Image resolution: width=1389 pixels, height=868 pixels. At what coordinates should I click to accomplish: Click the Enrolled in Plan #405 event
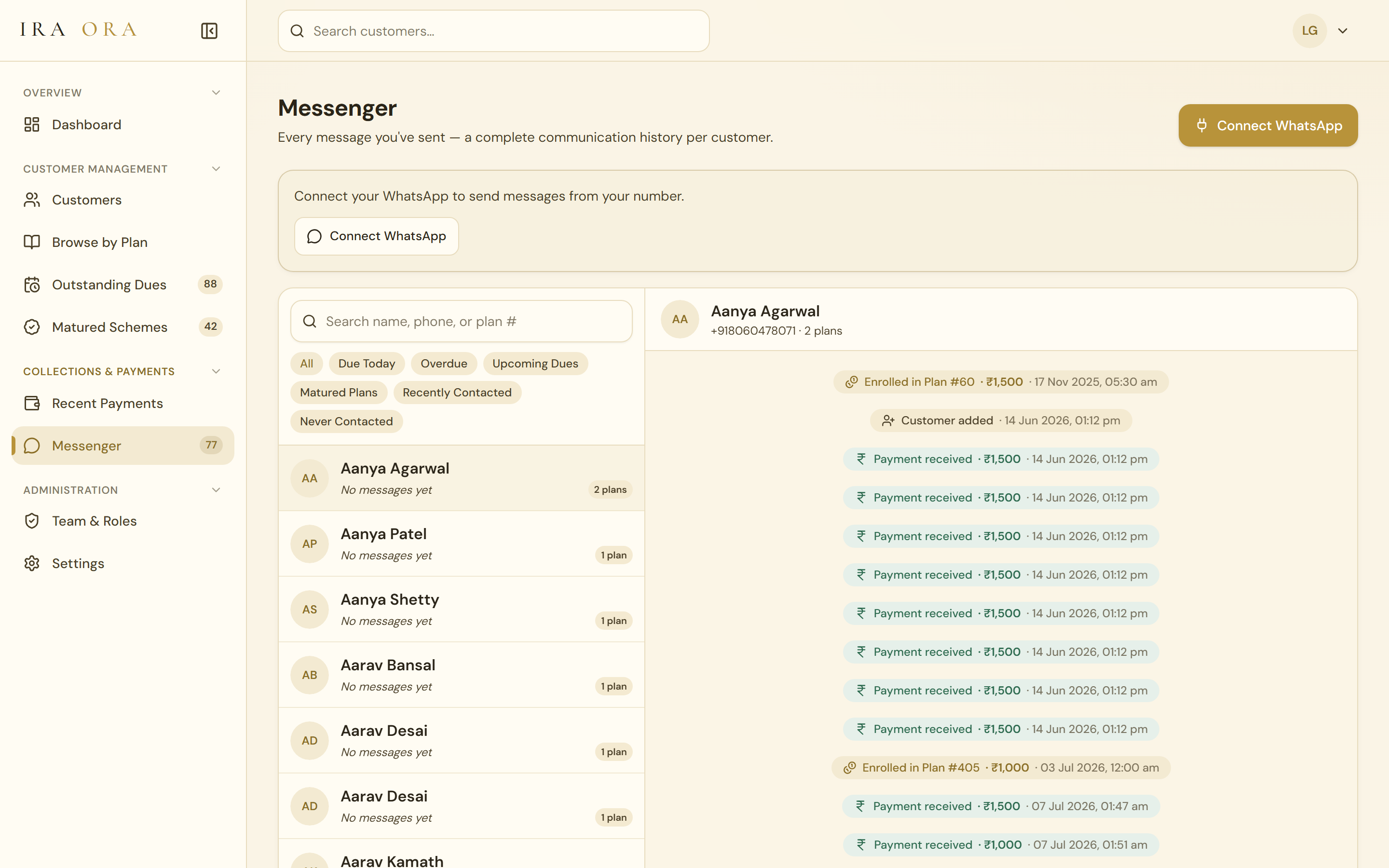click(x=1000, y=768)
